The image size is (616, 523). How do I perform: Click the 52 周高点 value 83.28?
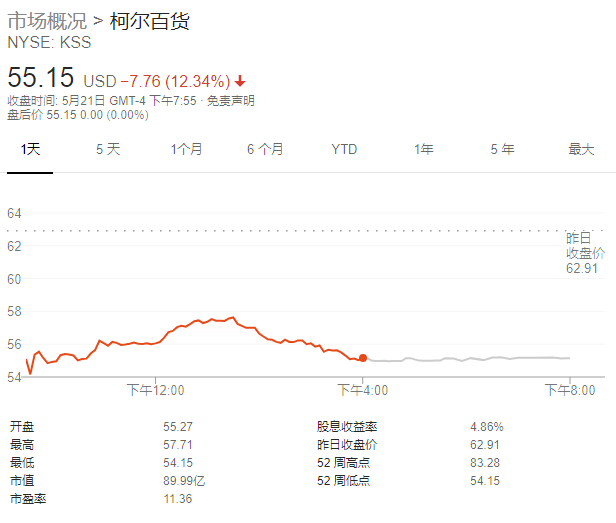[x=485, y=462]
